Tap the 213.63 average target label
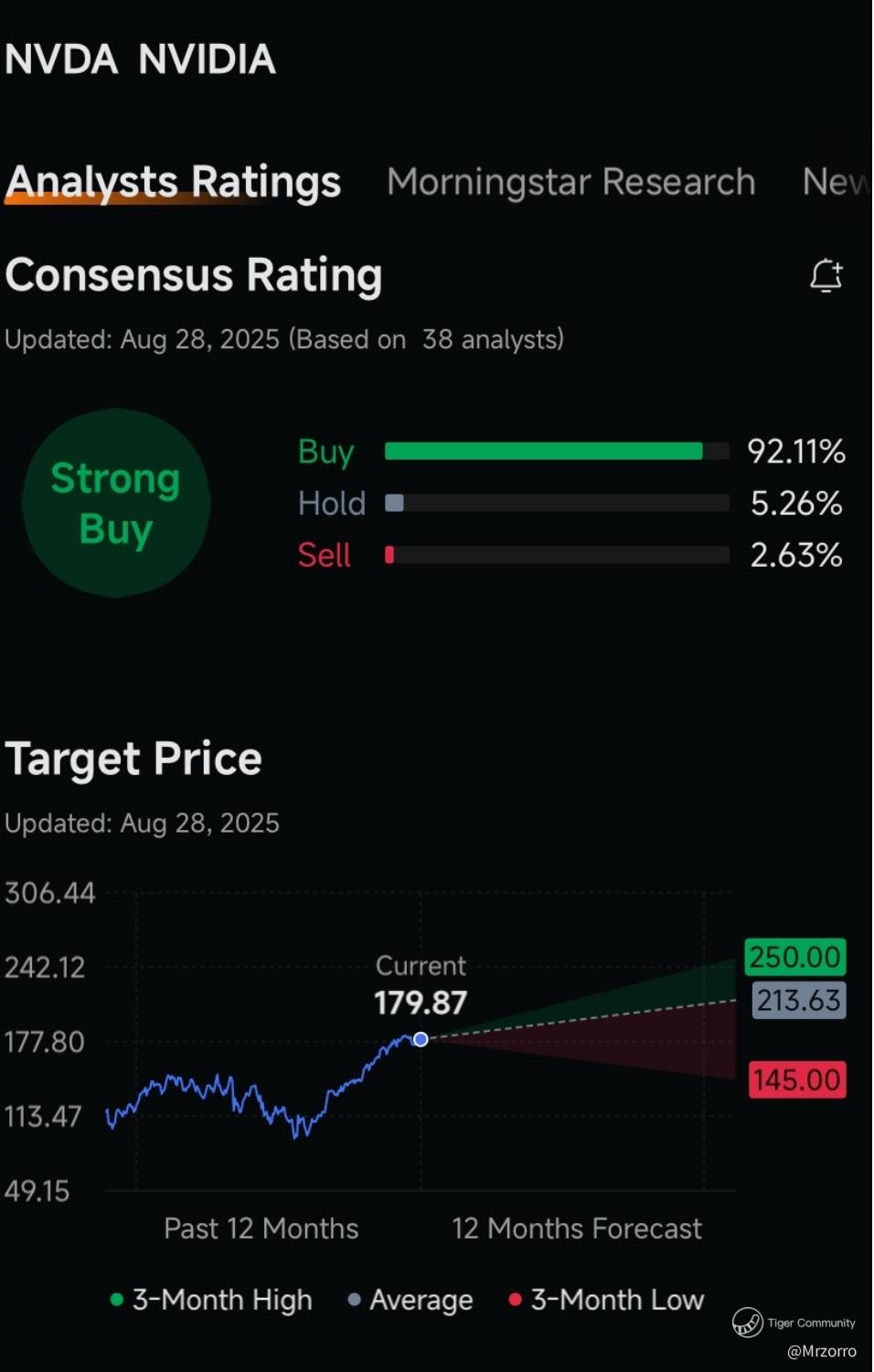Image resolution: width=874 pixels, height=1372 pixels. pos(798,1000)
